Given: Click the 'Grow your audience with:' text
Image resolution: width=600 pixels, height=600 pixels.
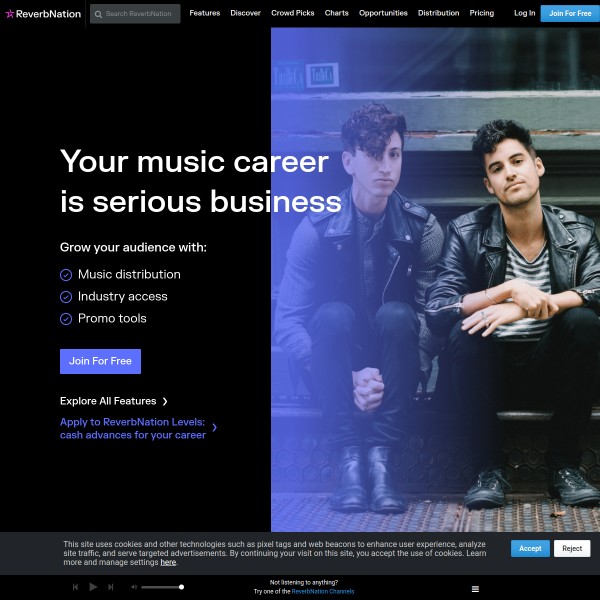Looking at the screenshot, I should point(133,248).
